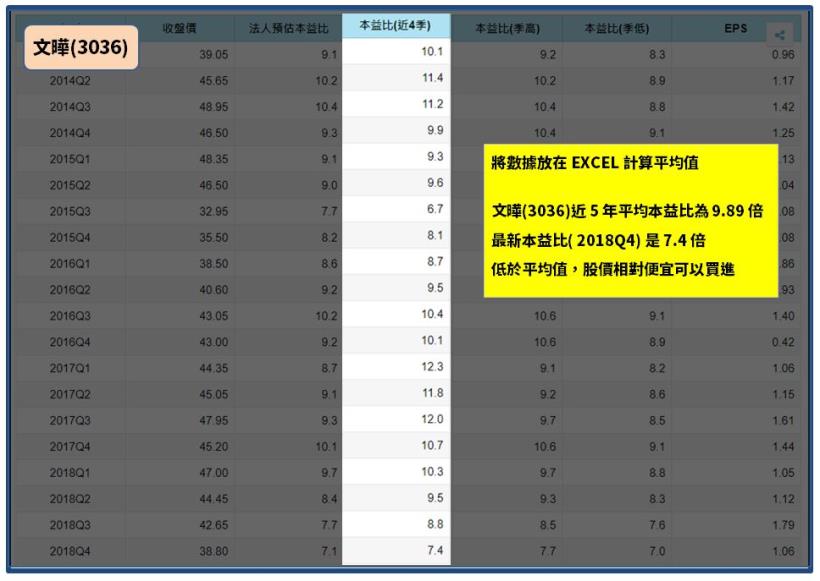Click the 2014Q4 row label
This screenshot has width=820, height=581.
pyautogui.click(x=70, y=133)
